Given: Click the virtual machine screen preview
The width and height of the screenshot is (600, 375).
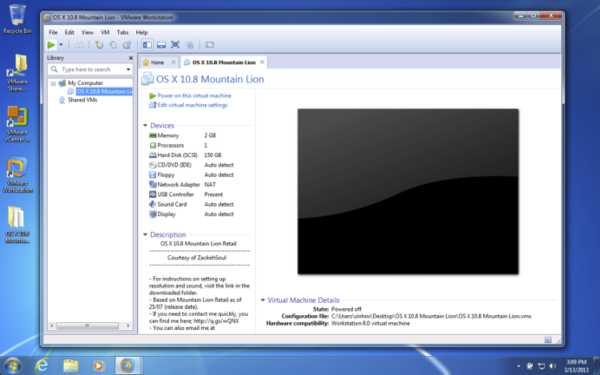Looking at the screenshot, I should 408,191.
